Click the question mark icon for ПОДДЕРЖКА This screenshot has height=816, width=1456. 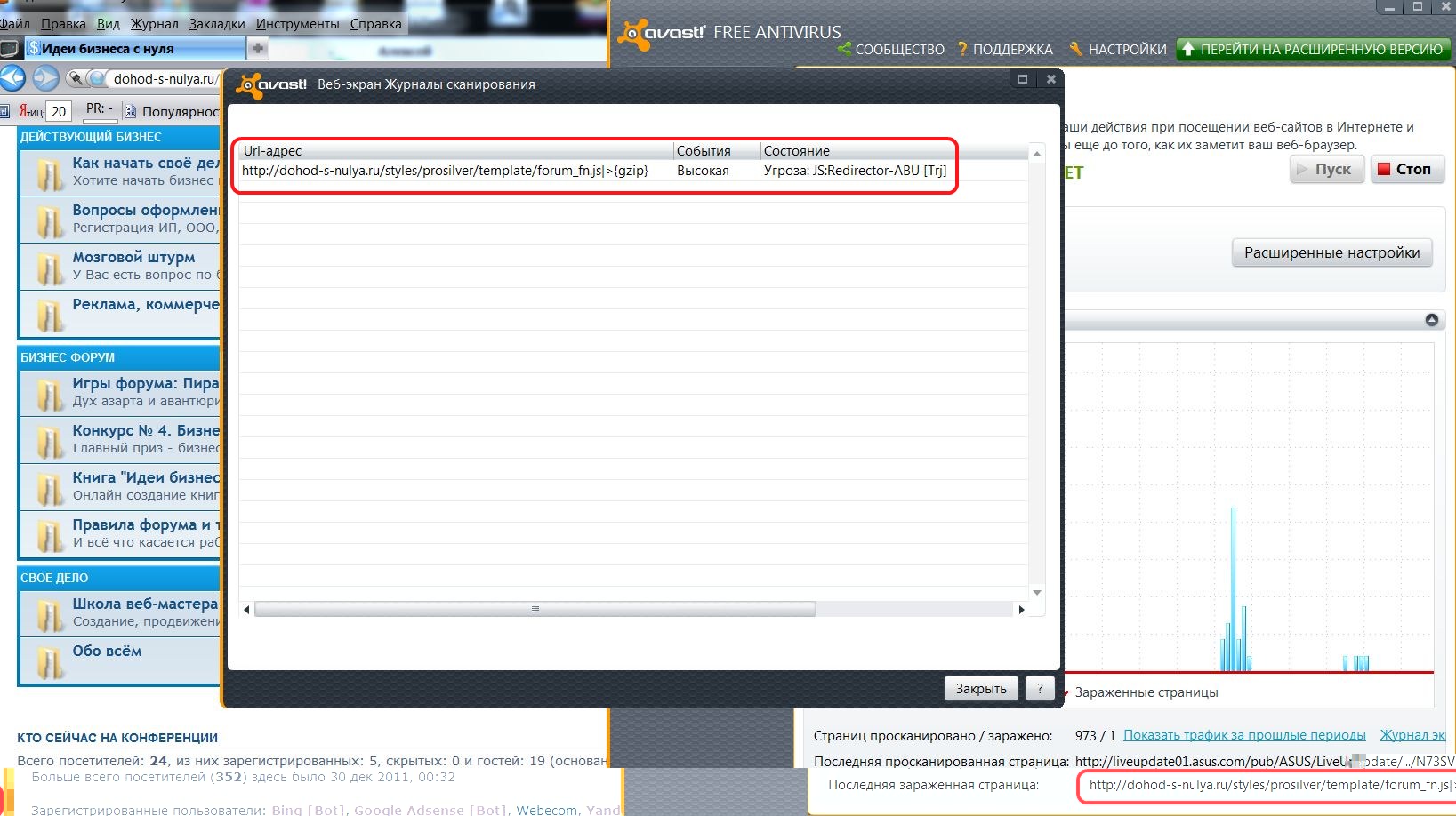coord(961,49)
